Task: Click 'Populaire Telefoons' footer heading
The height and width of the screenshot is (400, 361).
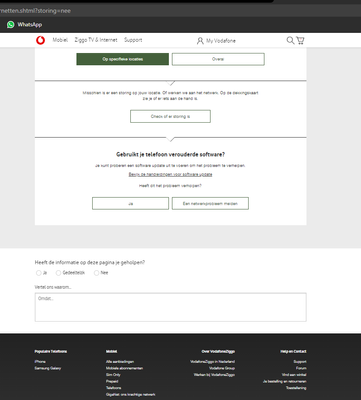Action: (51, 351)
